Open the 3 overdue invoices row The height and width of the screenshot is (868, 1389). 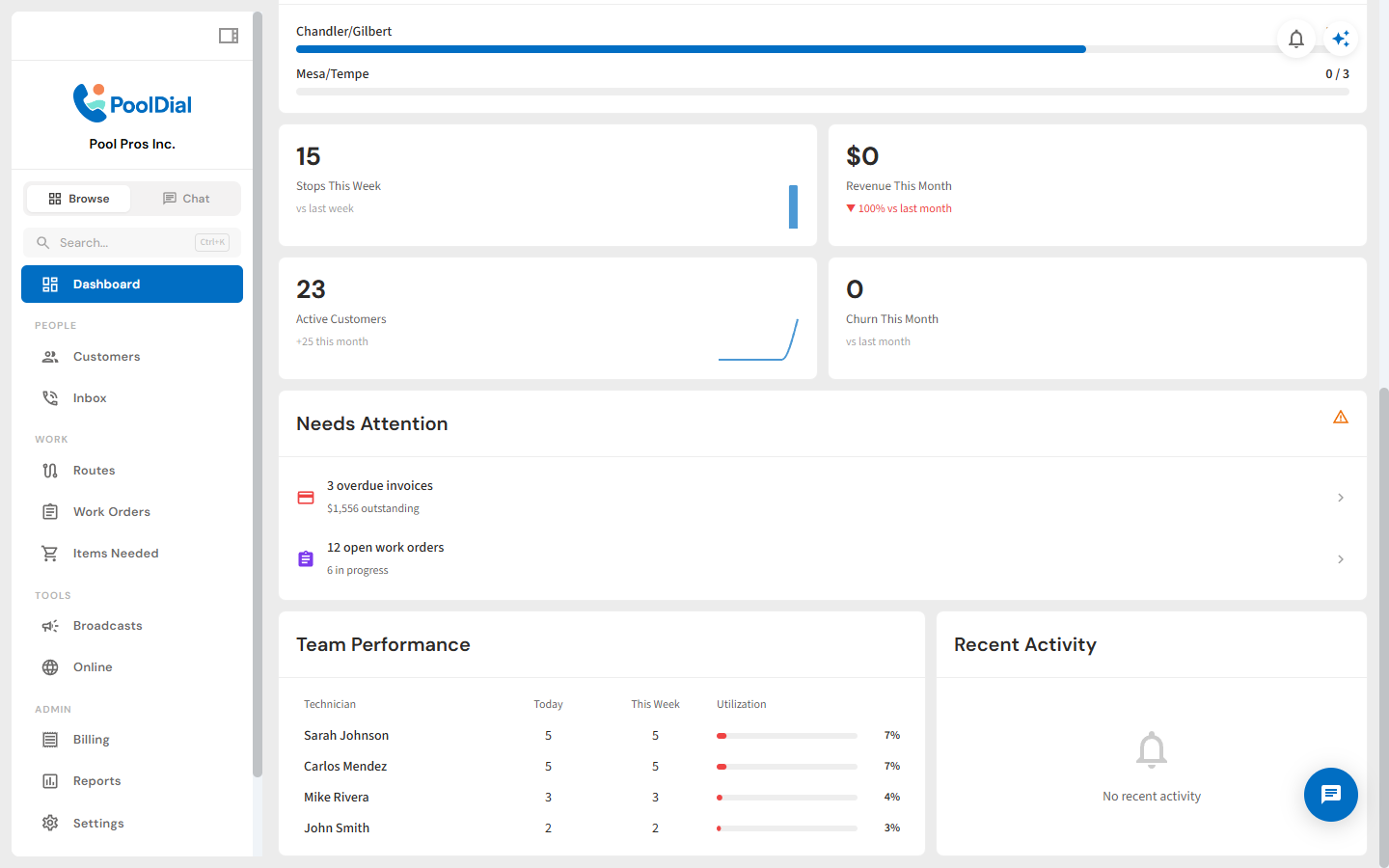[823, 498]
